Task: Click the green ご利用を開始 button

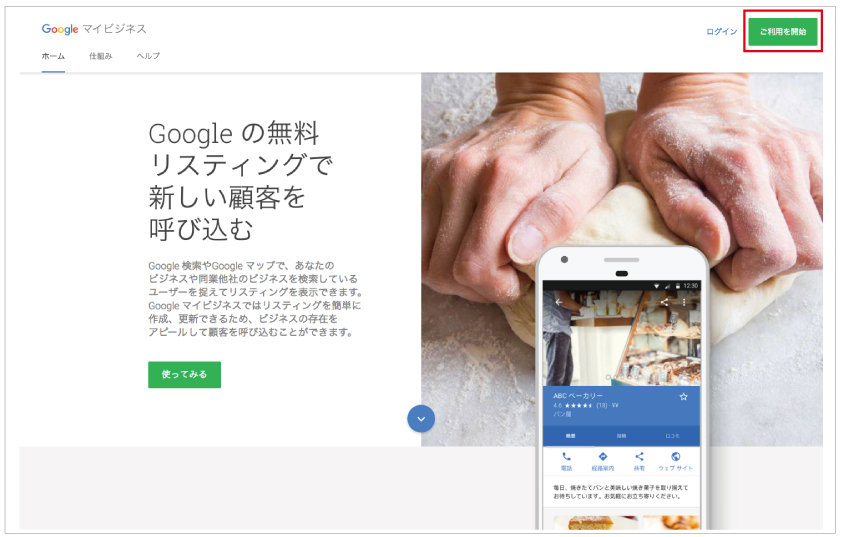Action: coord(783,32)
